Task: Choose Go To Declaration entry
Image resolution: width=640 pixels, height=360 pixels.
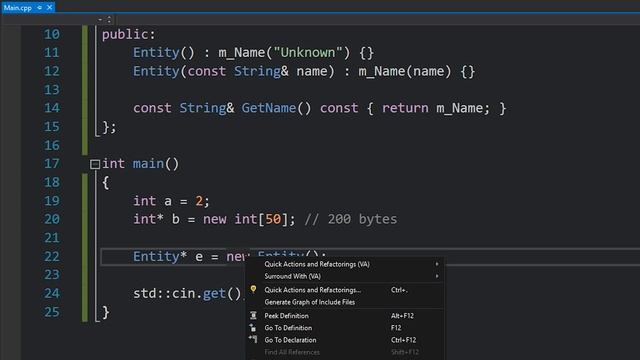Action: (x=345, y=340)
